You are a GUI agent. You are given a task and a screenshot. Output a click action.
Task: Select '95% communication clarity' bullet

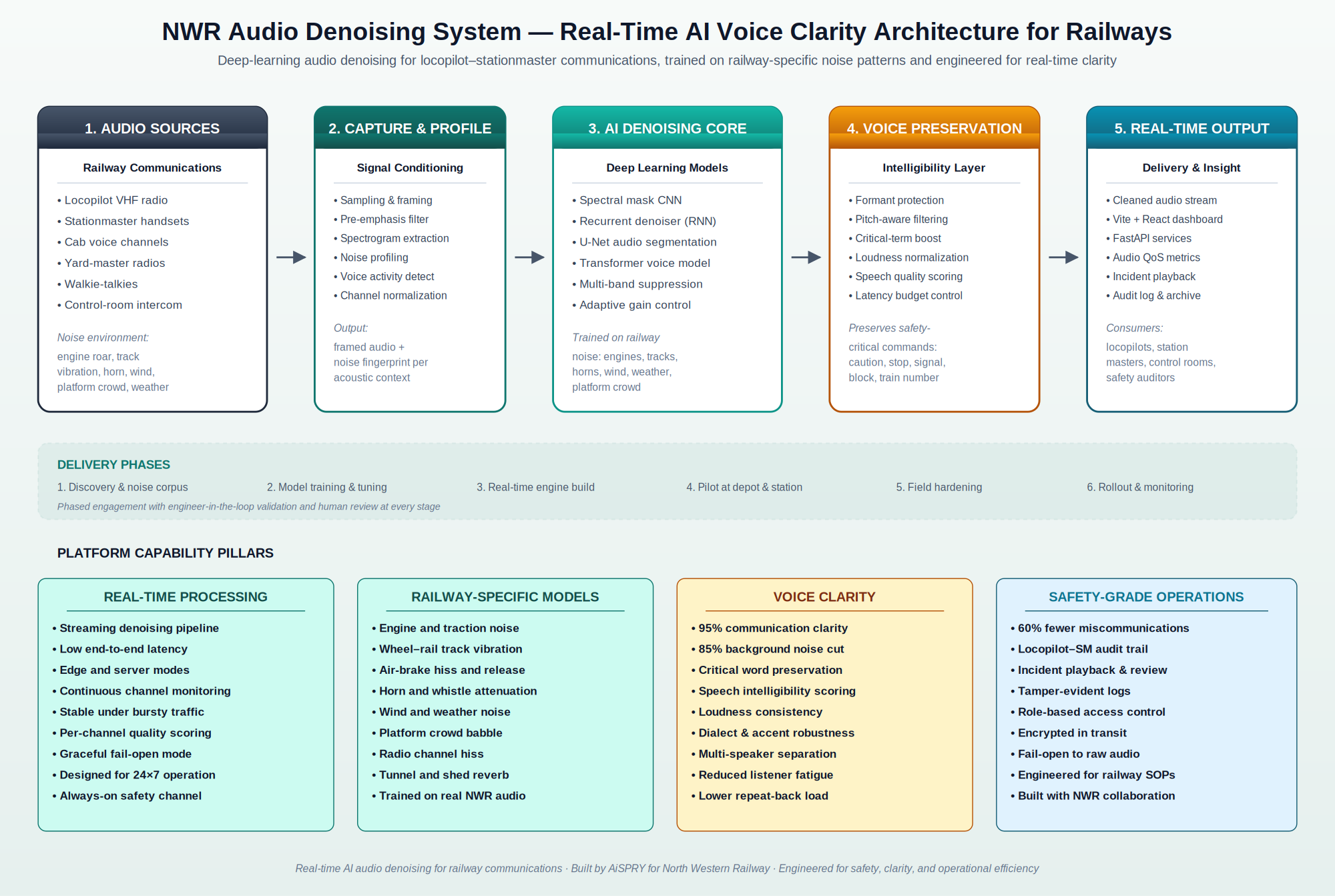pyautogui.click(x=770, y=628)
